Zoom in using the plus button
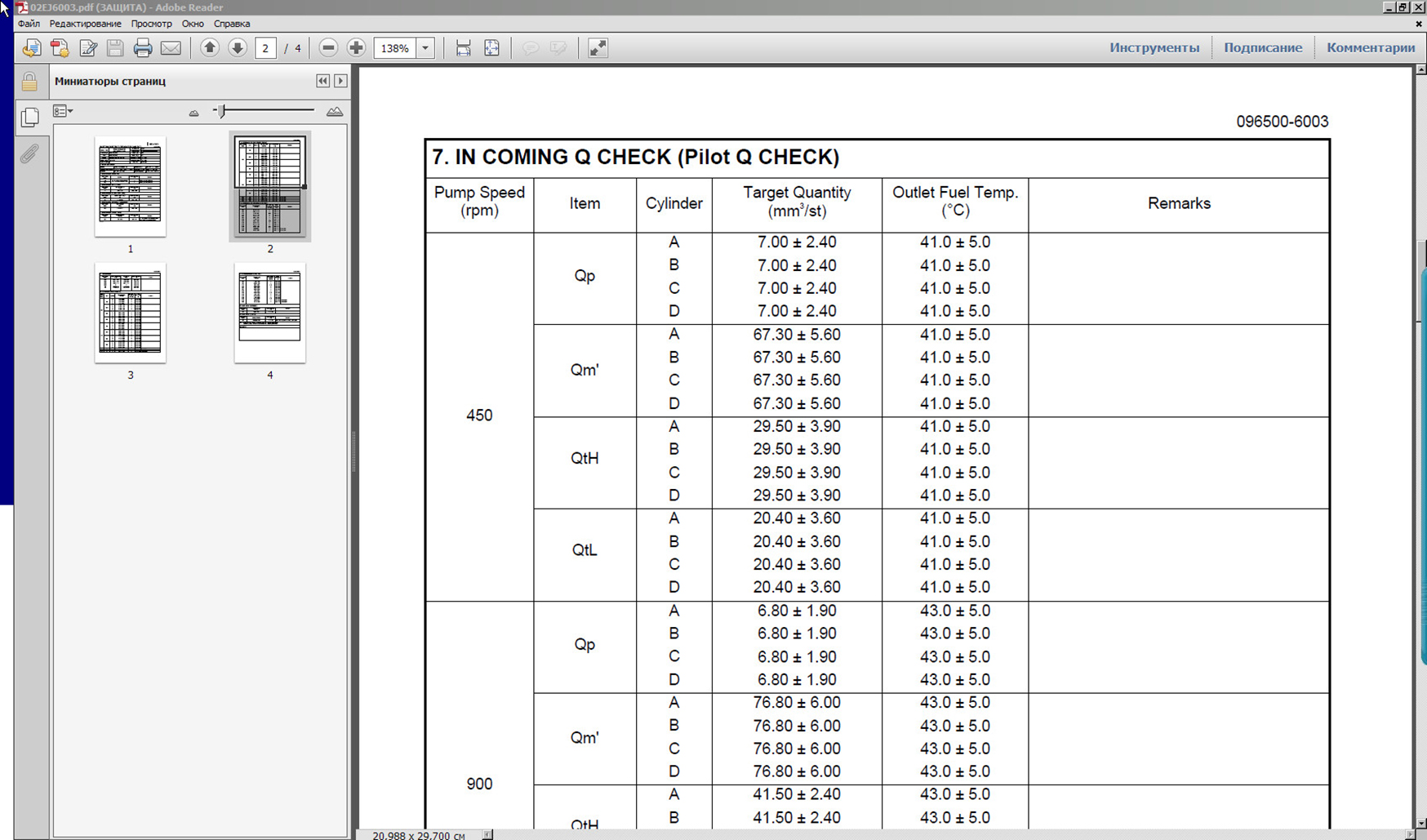The height and width of the screenshot is (840, 1427). [x=356, y=48]
